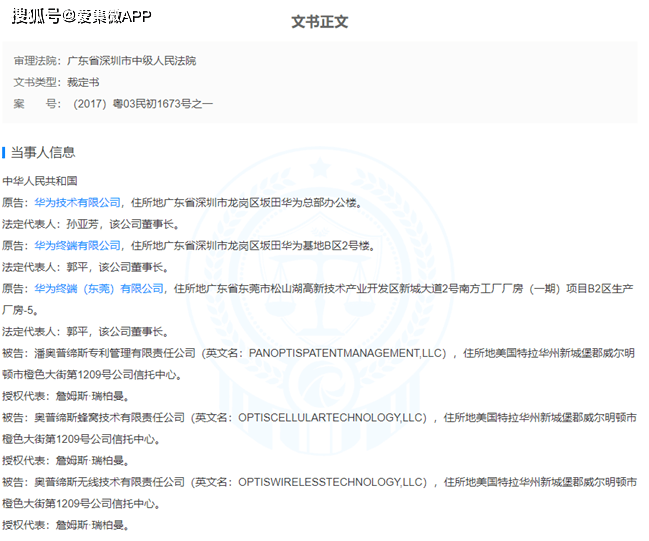Select the English name OPTISWIRELESSTECHNOLOGY,LLC
This screenshot has width=649, height=541.
tap(332, 482)
